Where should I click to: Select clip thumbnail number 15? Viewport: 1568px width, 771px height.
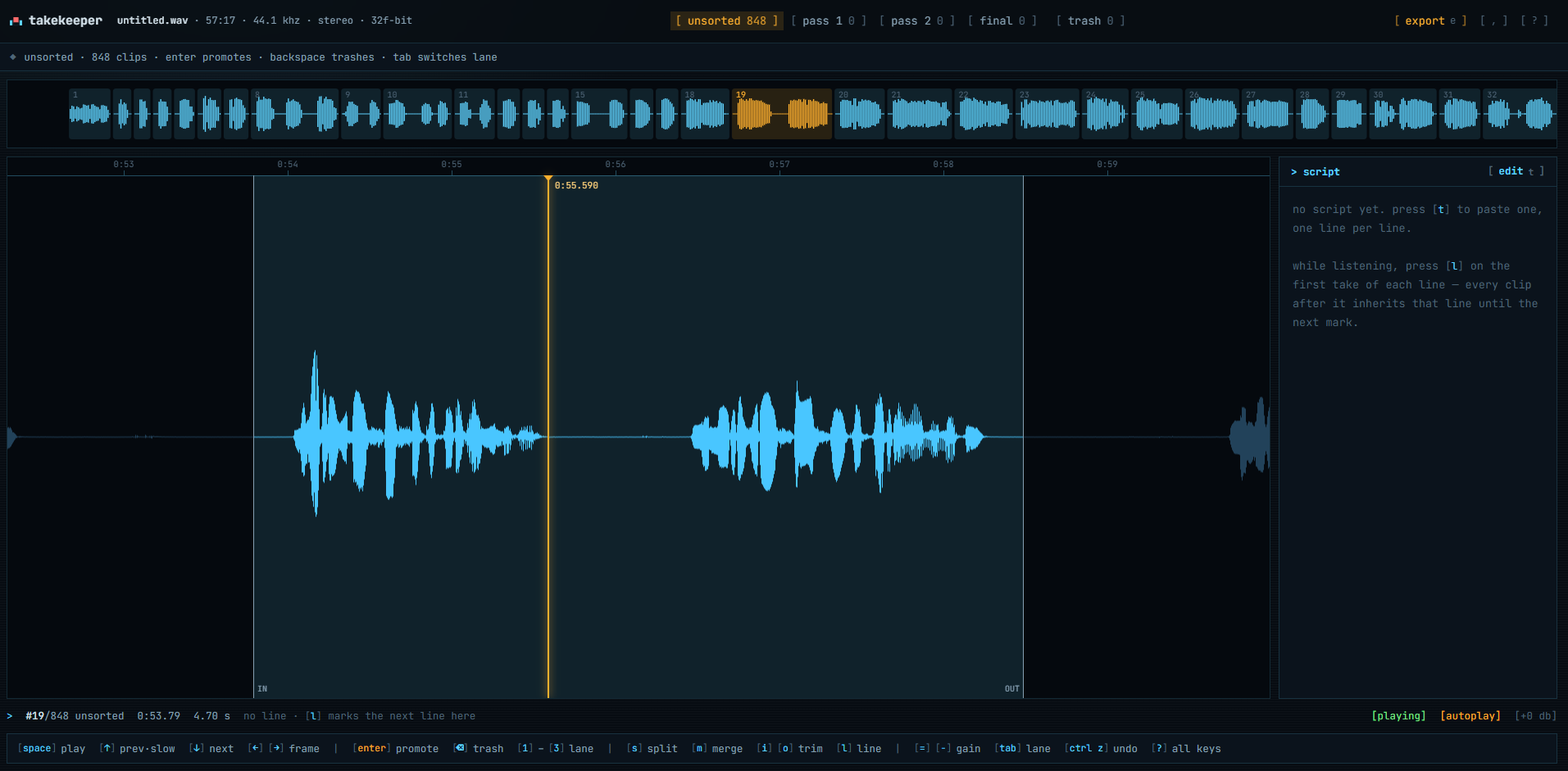pyautogui.click(x=599, y=114)
